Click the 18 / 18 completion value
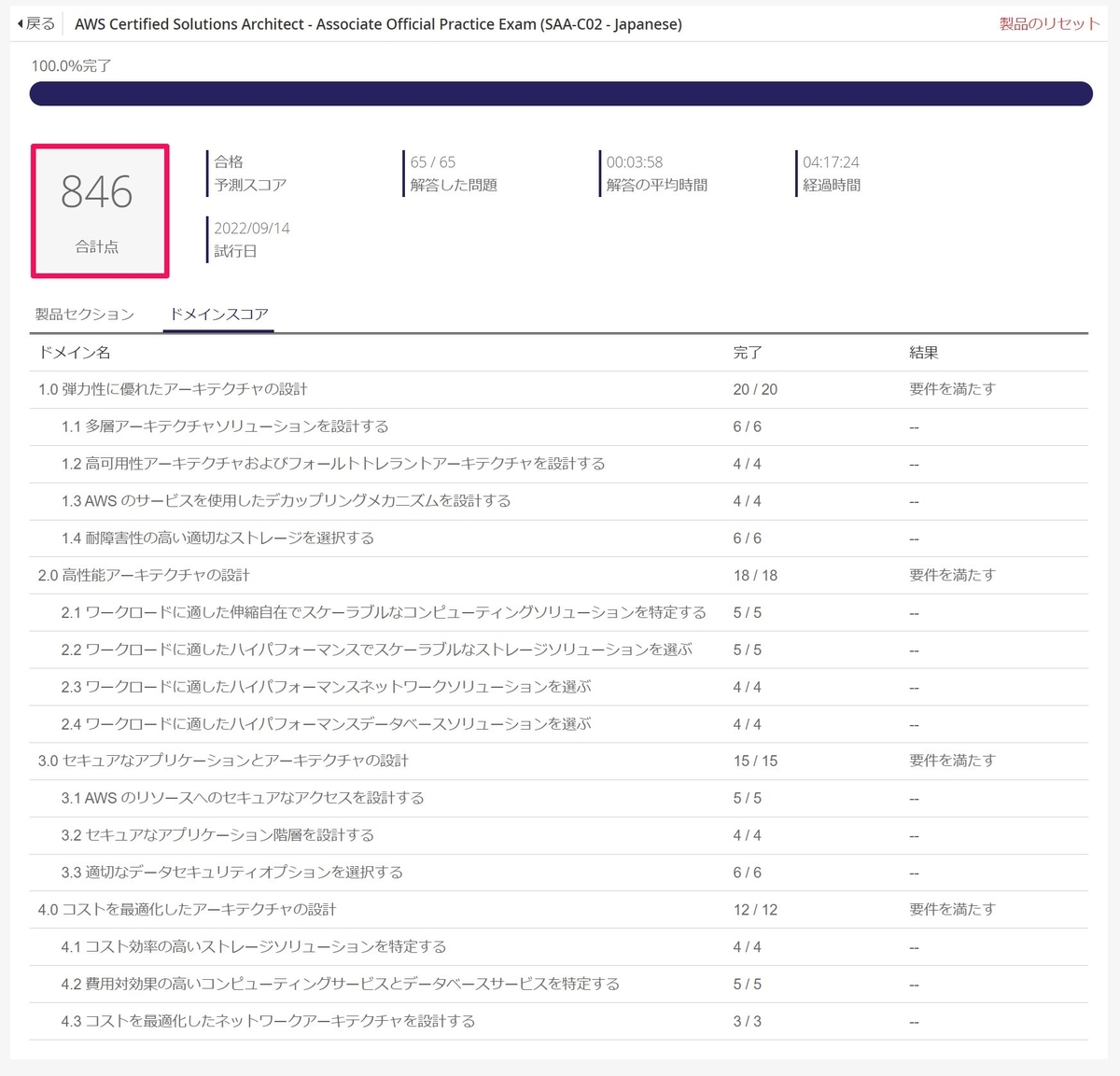 755,576
